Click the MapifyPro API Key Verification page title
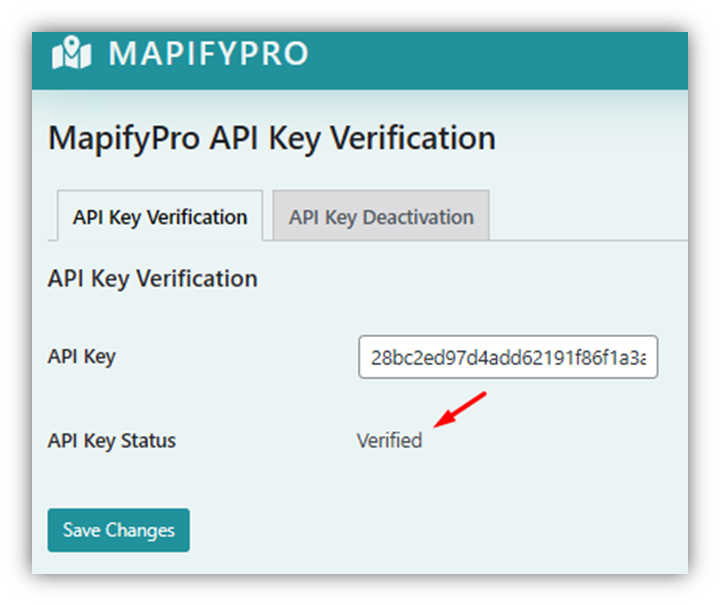Viewport: 720px width, 606px height. [272, 138]
